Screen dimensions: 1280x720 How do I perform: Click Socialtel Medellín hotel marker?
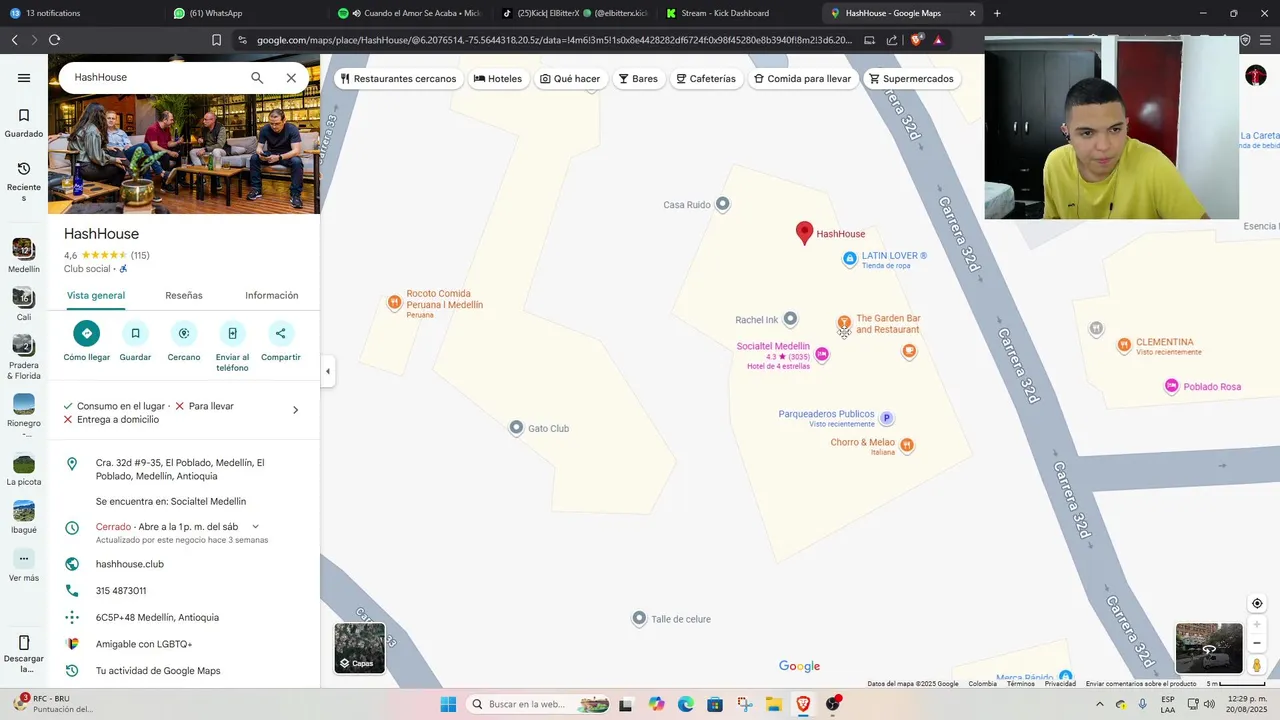(x=822, y=354)
